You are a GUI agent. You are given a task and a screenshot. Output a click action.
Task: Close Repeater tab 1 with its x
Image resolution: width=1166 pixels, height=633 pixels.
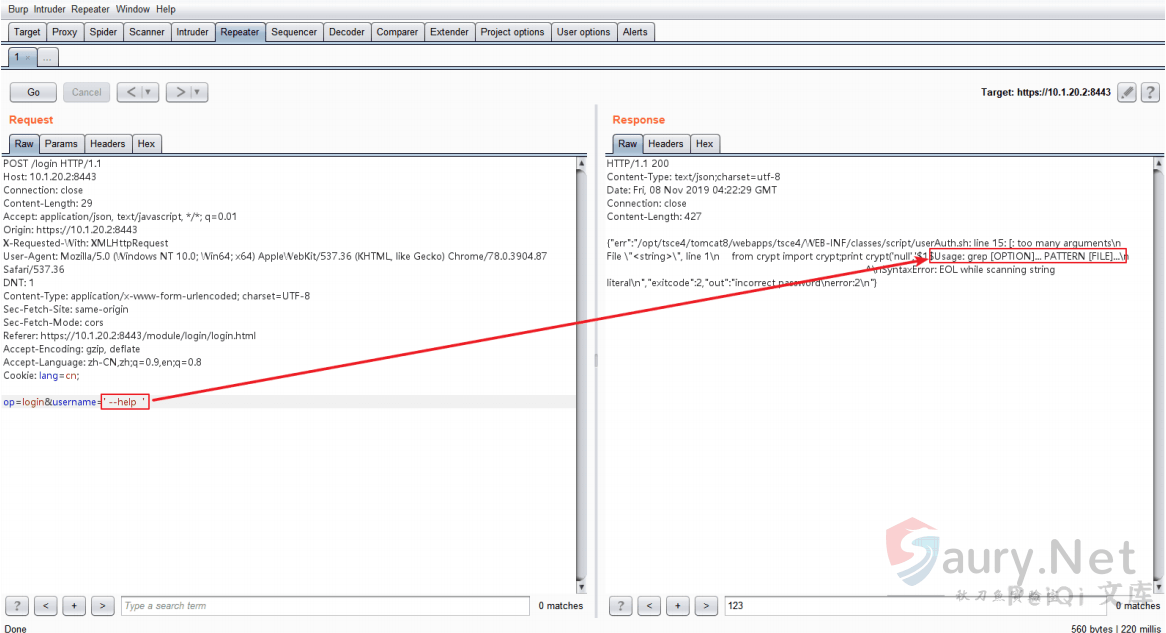click(28, 57)
